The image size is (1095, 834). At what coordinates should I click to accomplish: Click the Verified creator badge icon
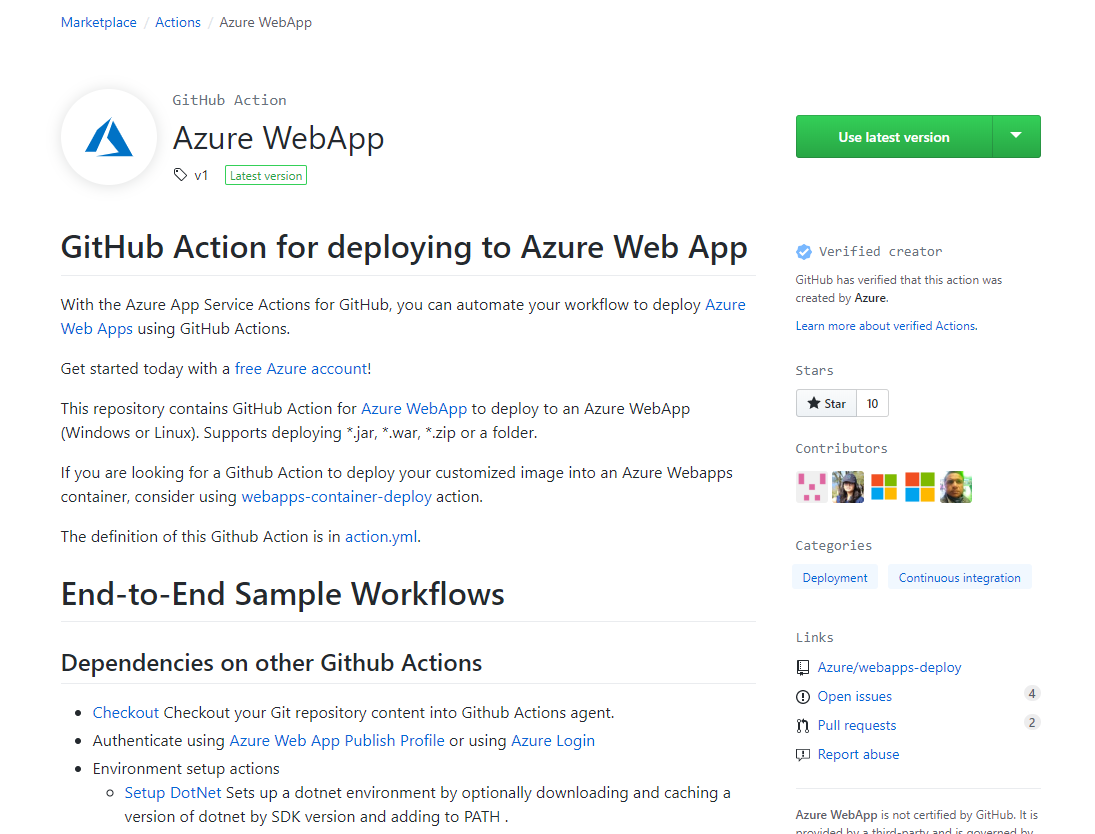(803, 251)
